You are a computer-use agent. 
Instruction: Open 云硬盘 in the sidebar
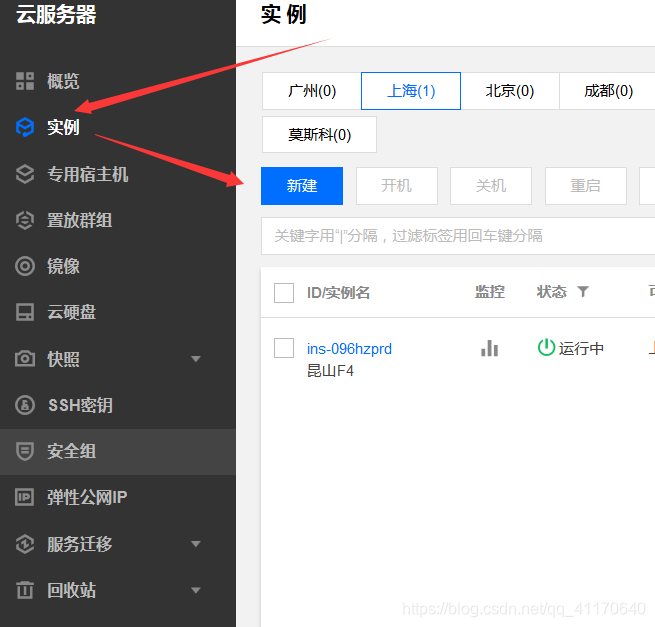tap(71, 312)
